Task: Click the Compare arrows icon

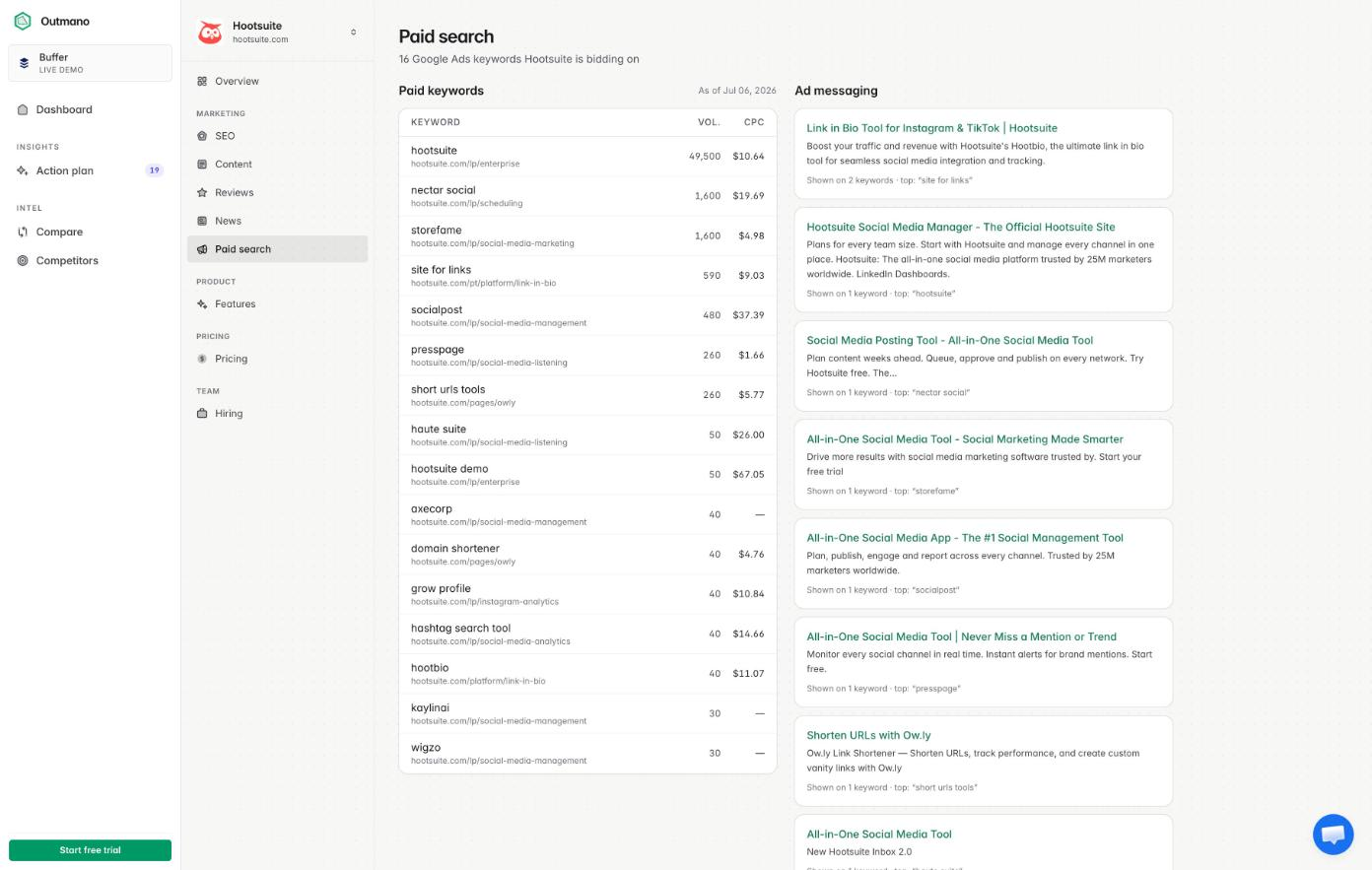Action: click(x=23, y=233)
